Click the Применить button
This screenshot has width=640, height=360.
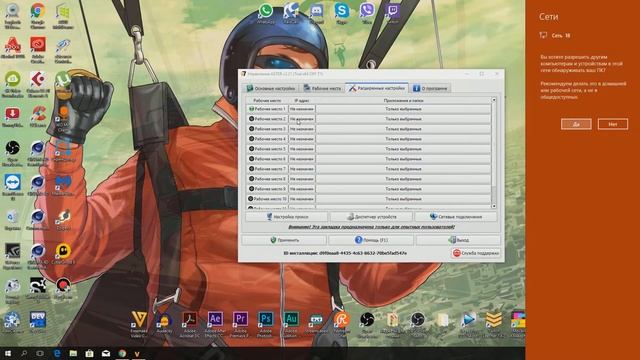click(284, 240)
